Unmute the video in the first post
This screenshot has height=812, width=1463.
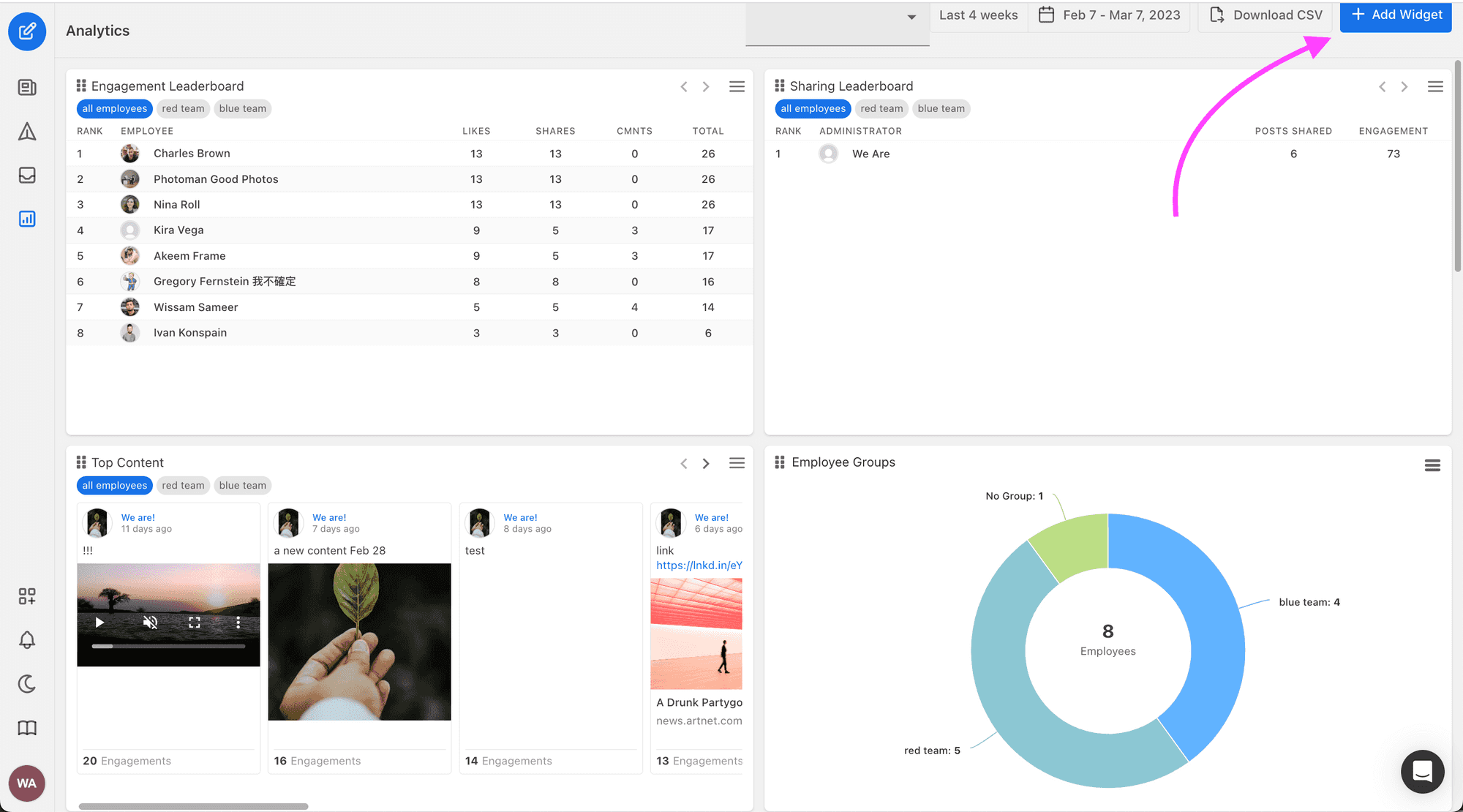tap(150, 623)
